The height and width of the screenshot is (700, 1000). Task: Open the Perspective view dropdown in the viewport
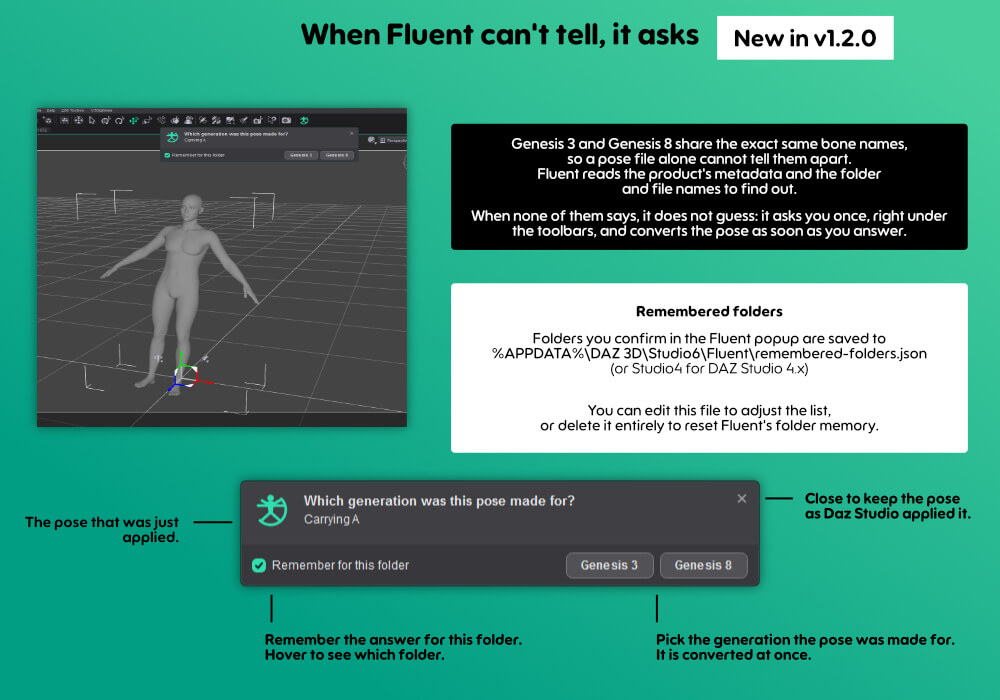[393, 140]
